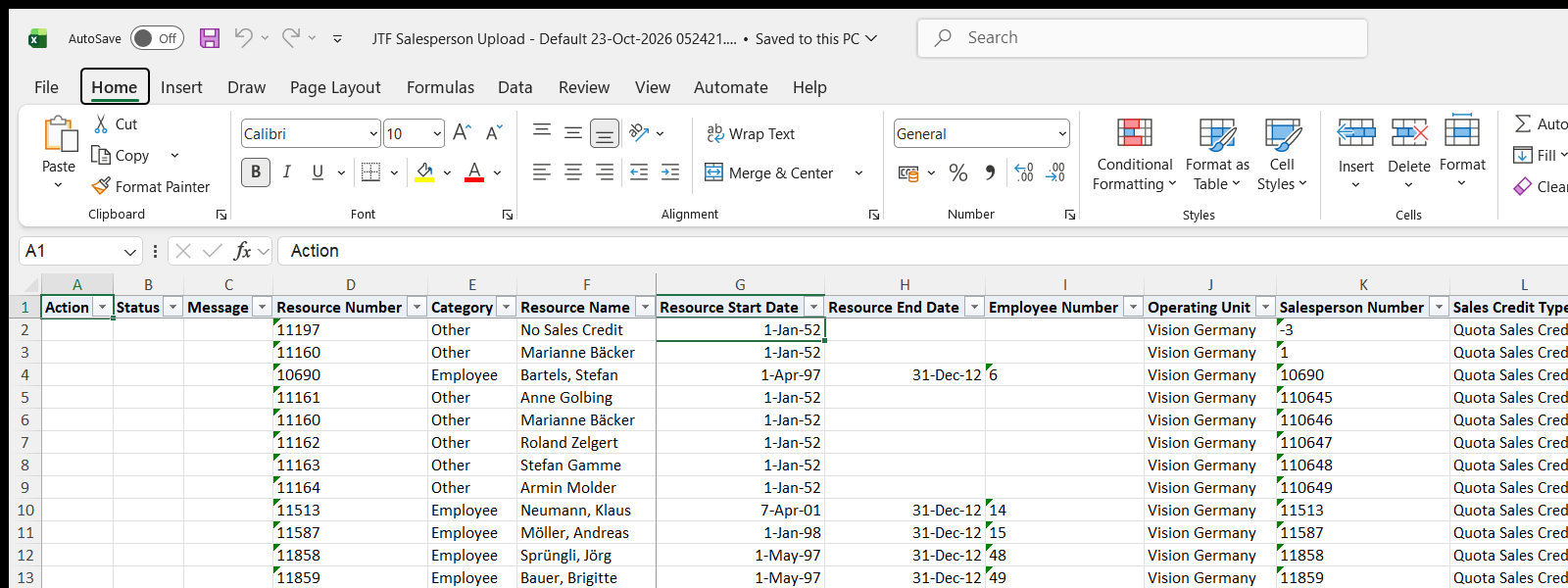Apply Comma Style format

point(990,172)
